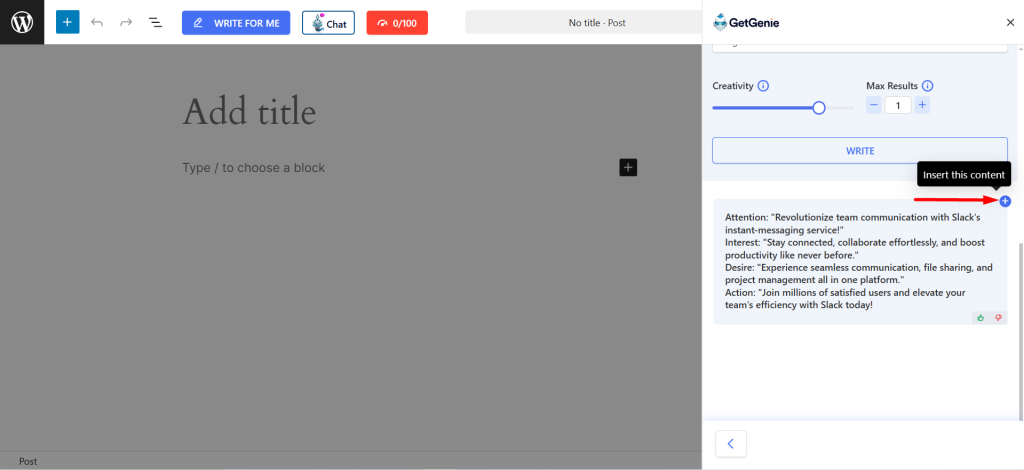Adjust the Creativity slider handle

coord(819,108)
